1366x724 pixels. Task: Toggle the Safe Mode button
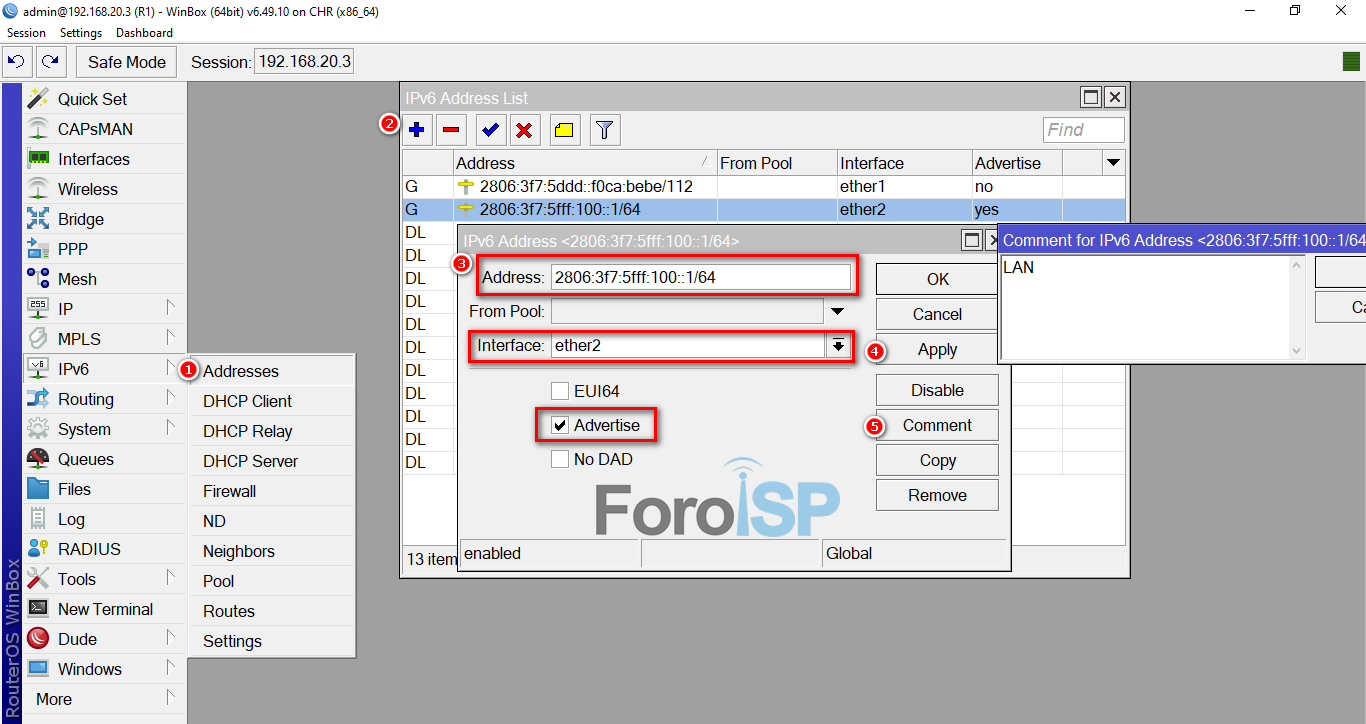[x=126, y=62]
